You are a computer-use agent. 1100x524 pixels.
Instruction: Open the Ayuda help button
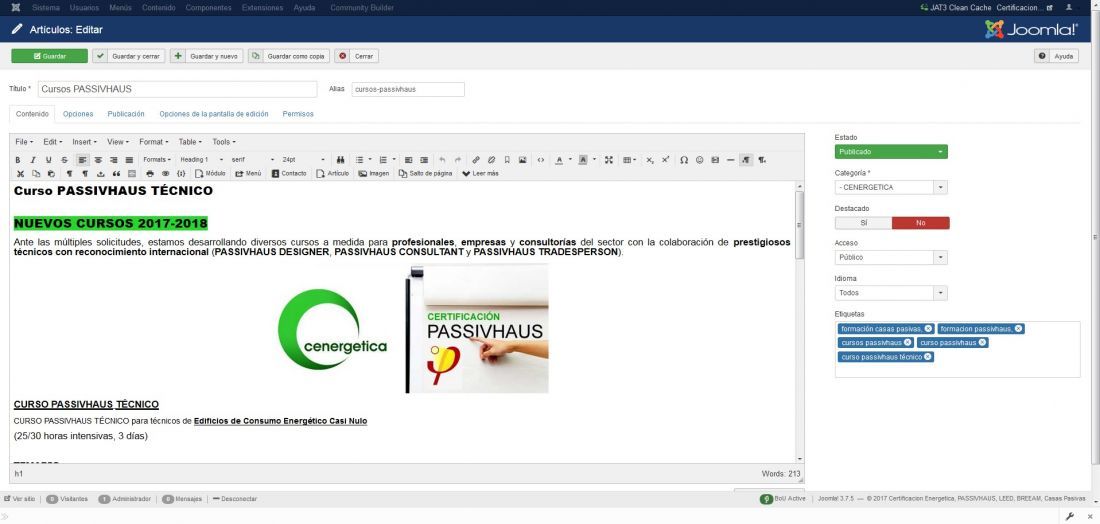tap(1057, 56)
